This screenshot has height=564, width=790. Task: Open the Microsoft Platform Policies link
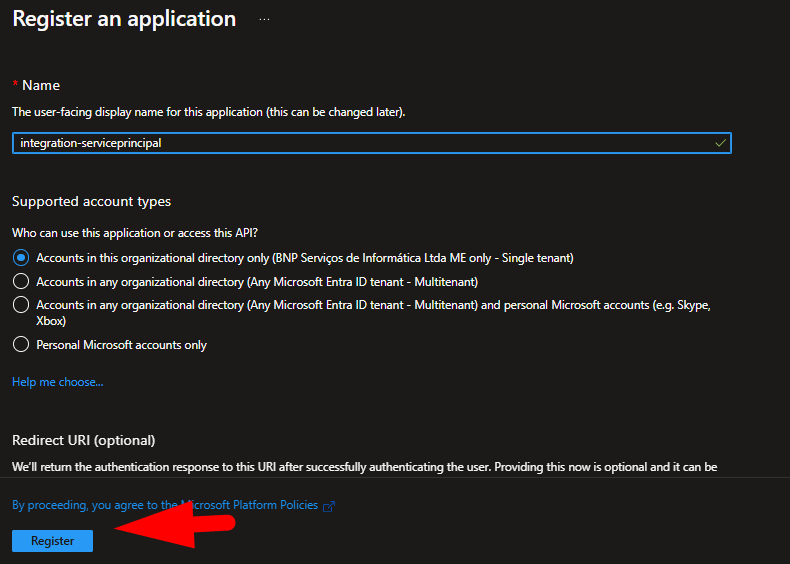(165, 505)
